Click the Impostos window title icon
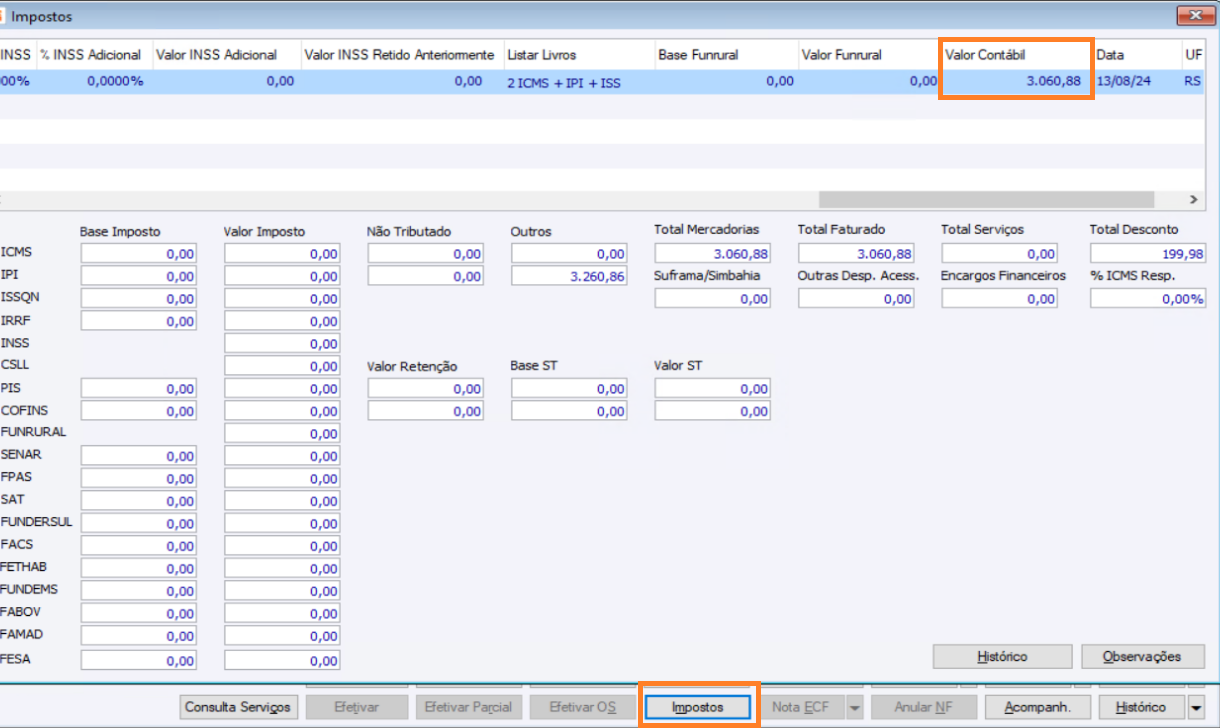1220x728 pixels. pyautogui.click(x=3, y=17)
